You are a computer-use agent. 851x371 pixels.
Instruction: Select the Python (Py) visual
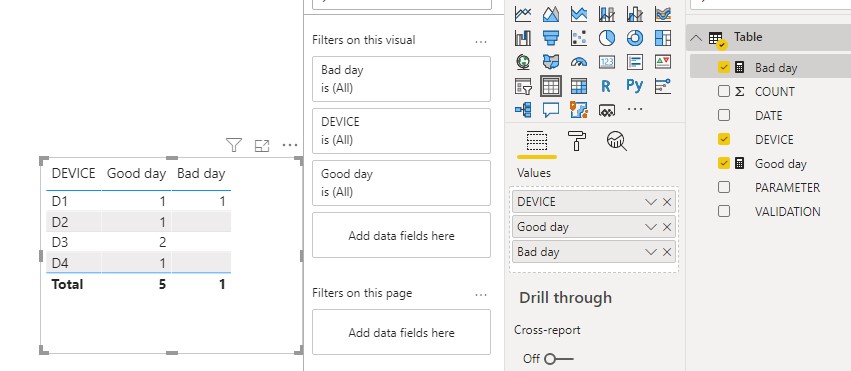point(634,86)
